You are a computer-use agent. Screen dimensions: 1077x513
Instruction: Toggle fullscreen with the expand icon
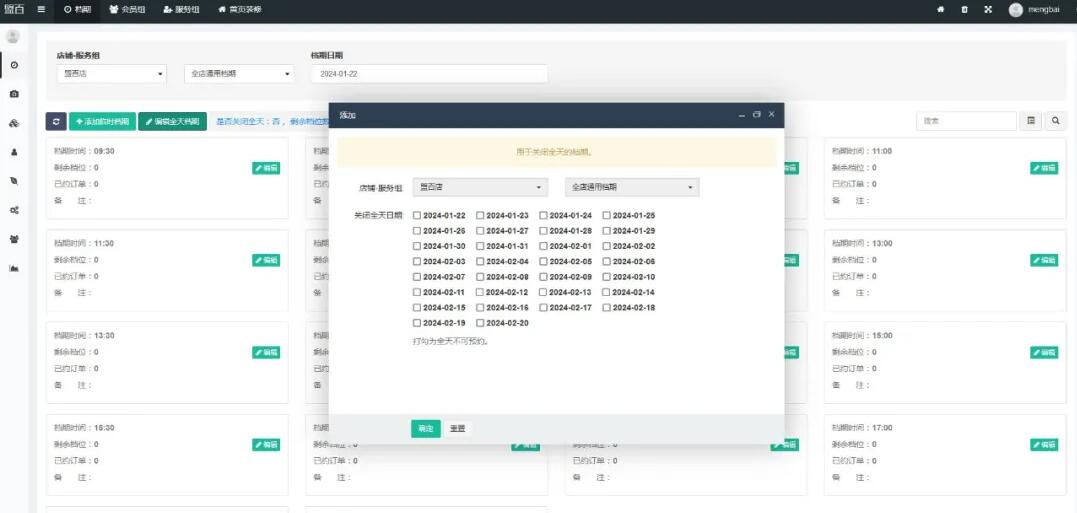point(988,9)
